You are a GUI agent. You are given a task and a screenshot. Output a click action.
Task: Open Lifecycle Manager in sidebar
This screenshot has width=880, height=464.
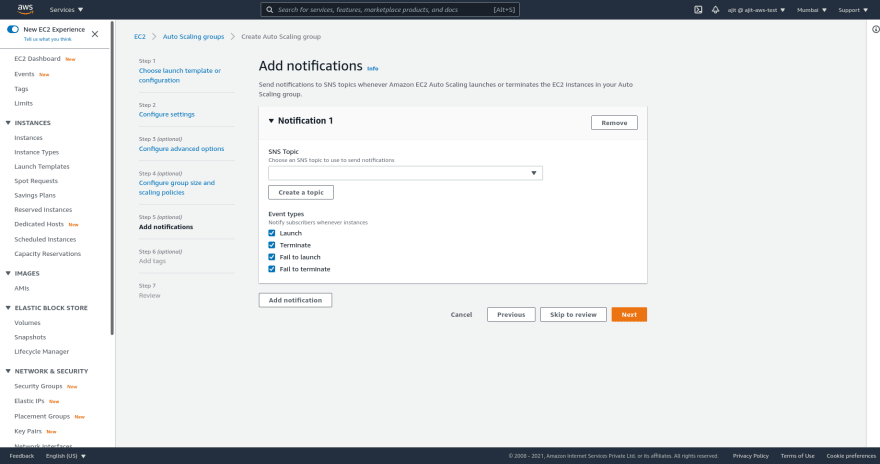42,352
